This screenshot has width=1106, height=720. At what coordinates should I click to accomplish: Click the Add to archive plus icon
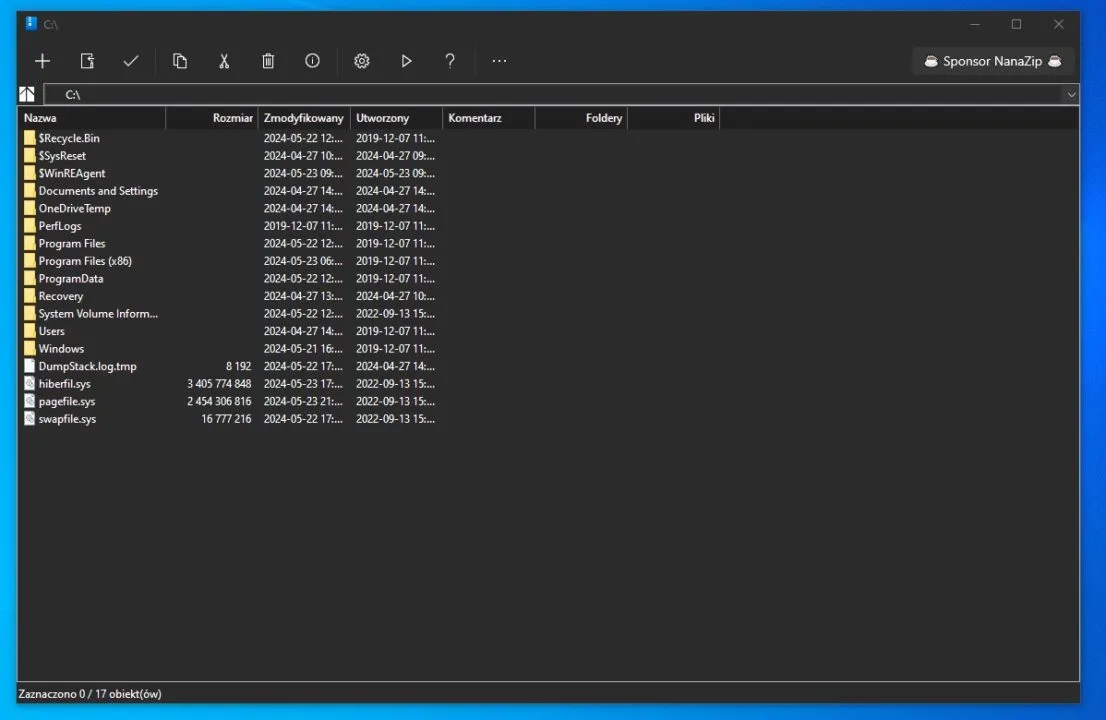(x=42, y=61)
